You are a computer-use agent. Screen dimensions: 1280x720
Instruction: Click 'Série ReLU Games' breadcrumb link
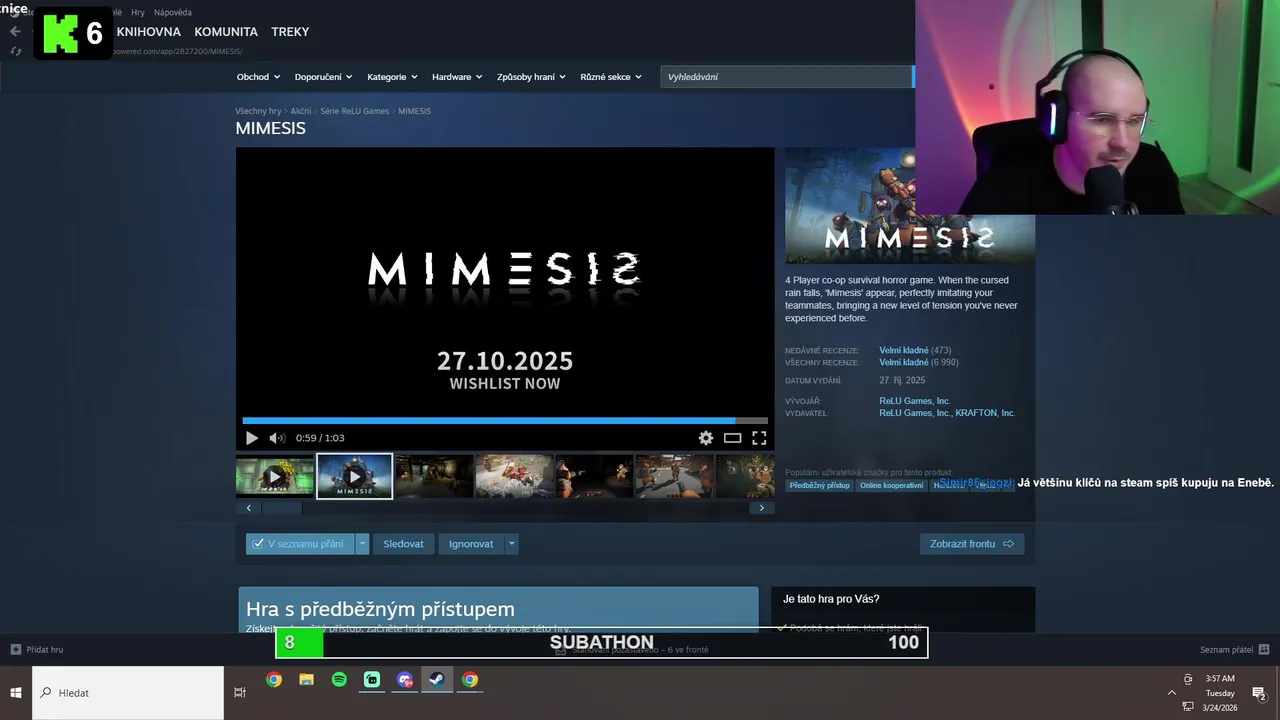point(354,111)
